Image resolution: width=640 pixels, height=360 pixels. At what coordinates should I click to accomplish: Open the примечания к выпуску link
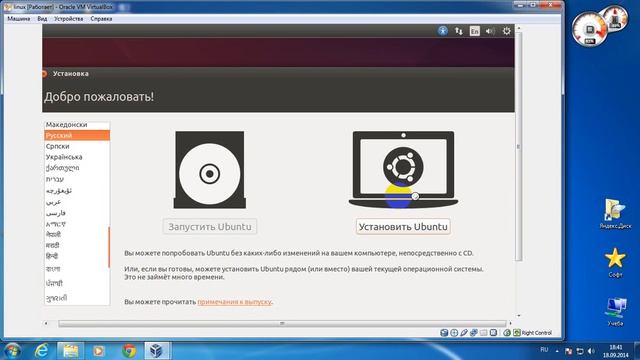[234, 302]
